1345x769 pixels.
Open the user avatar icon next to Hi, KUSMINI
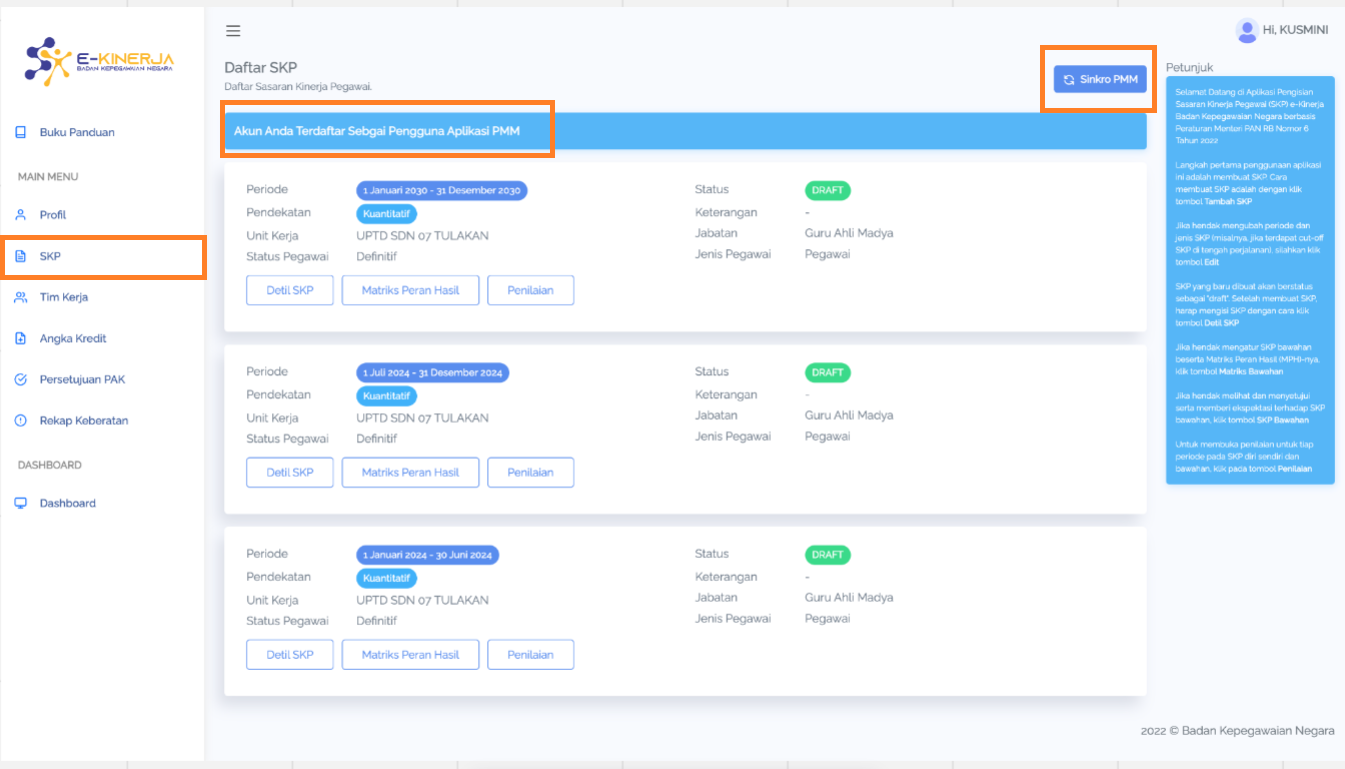pos(1247,30)
